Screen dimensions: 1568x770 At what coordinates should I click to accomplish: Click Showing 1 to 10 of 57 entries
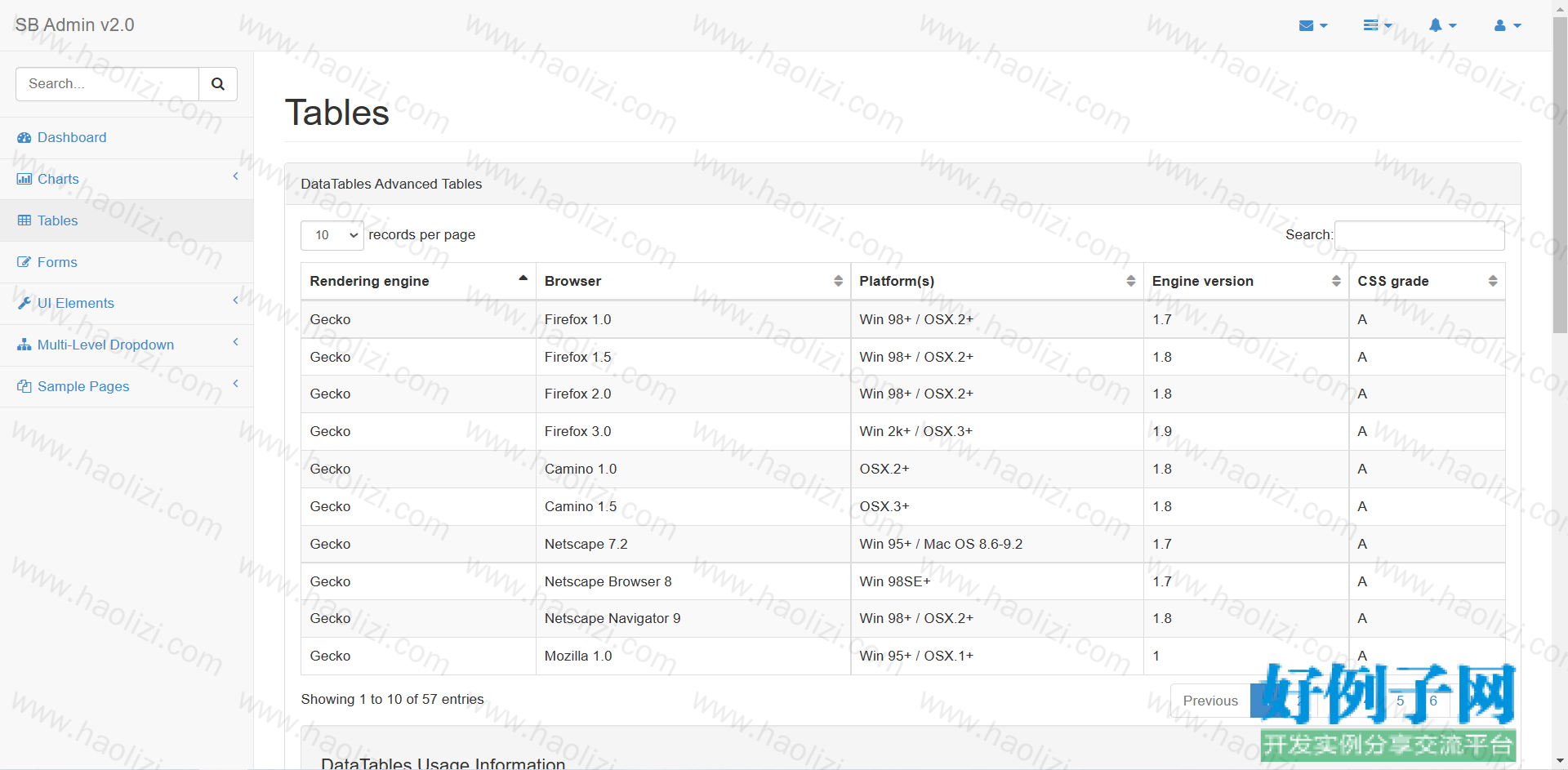(x=392, y=700)
